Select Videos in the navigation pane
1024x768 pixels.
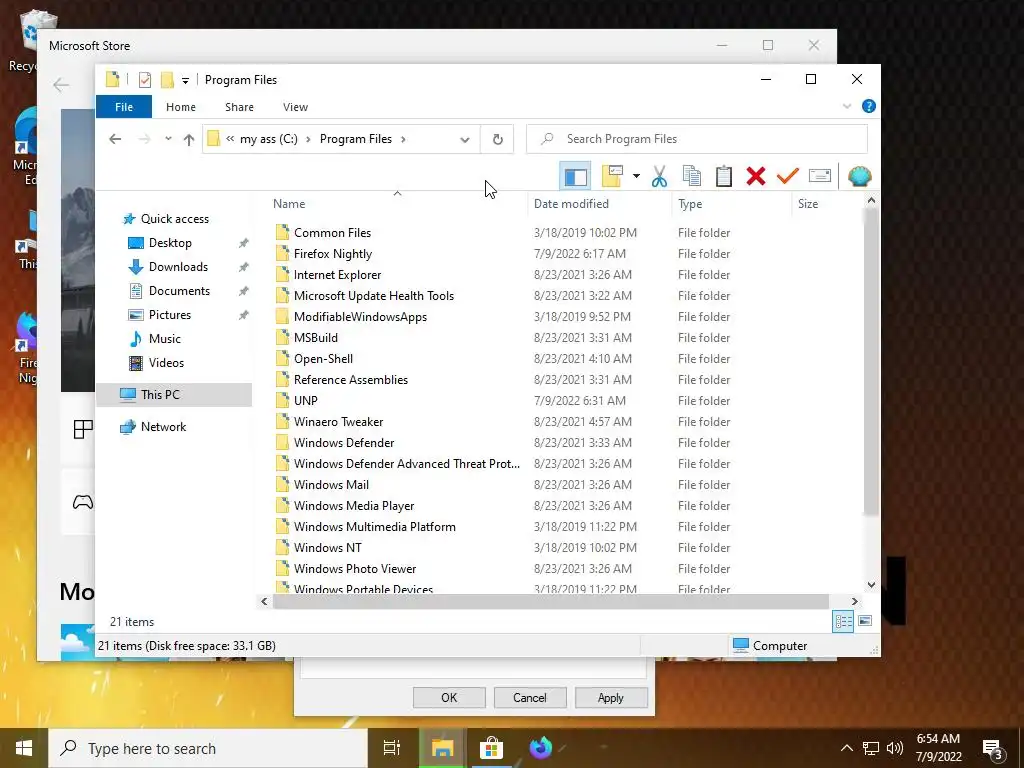click(167, 363)
